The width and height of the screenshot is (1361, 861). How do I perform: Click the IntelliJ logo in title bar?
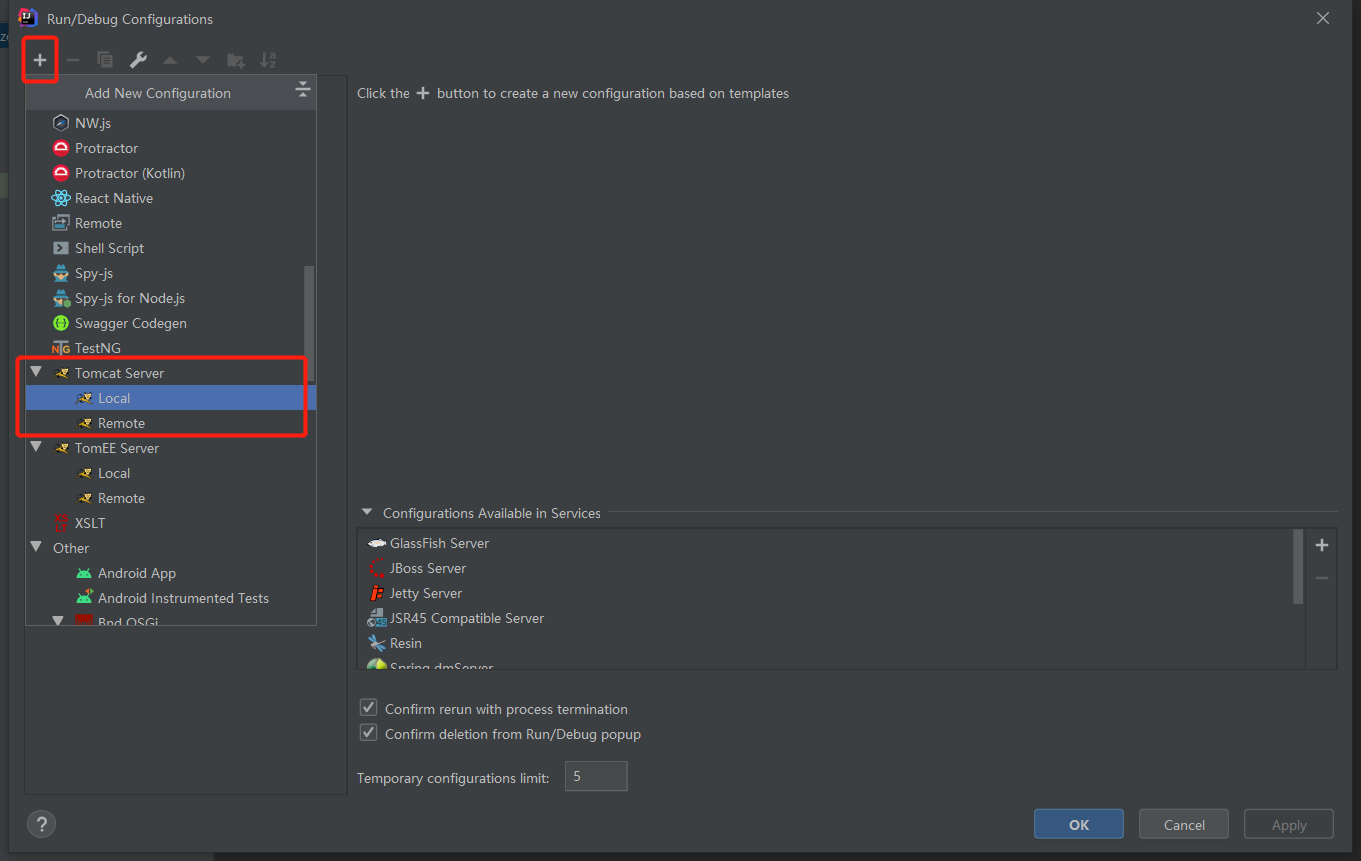27,17
